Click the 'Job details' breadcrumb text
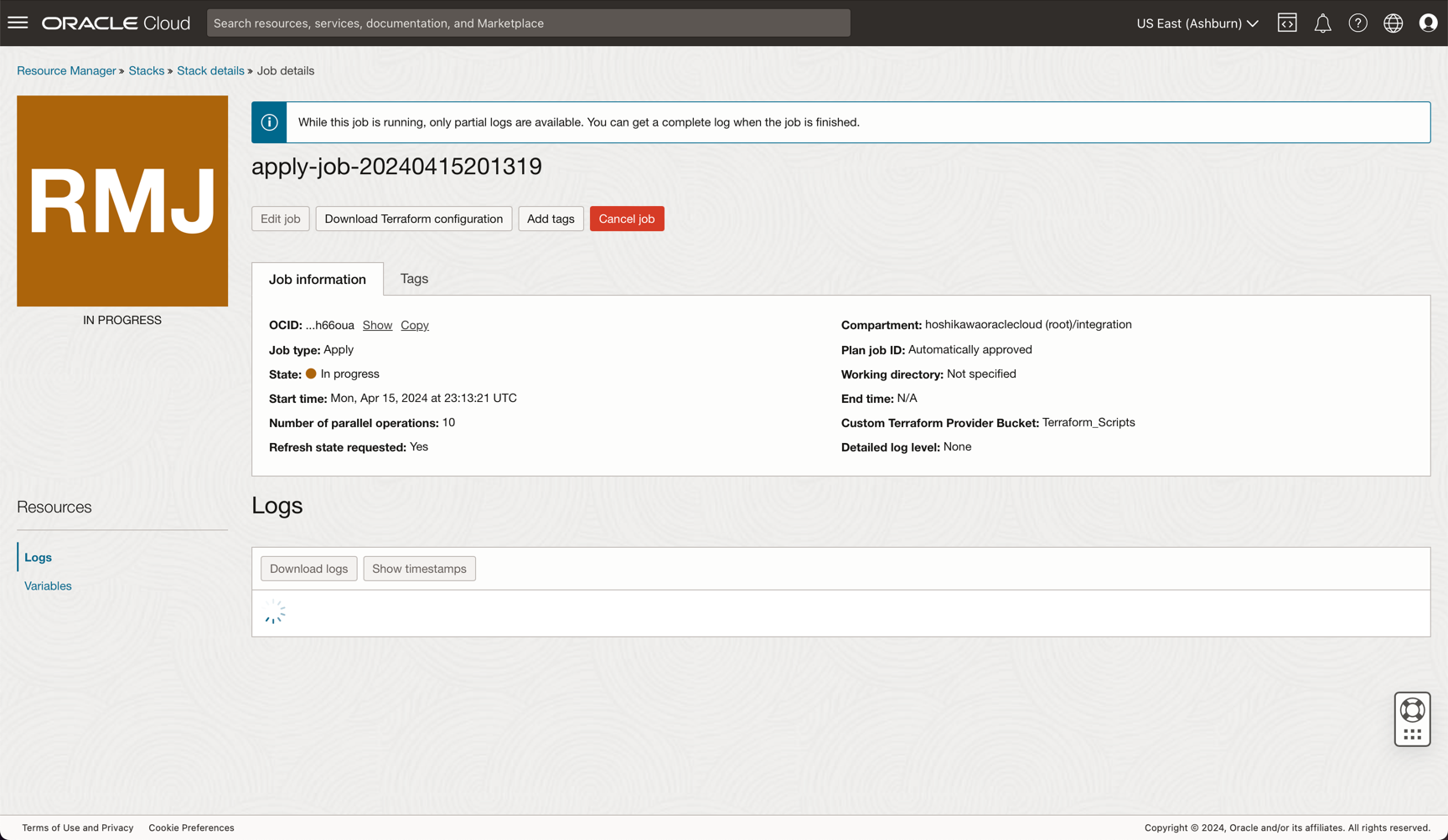Image resolution: width=1448 pixels, height=840 pixels. click(x=286, y=70)
